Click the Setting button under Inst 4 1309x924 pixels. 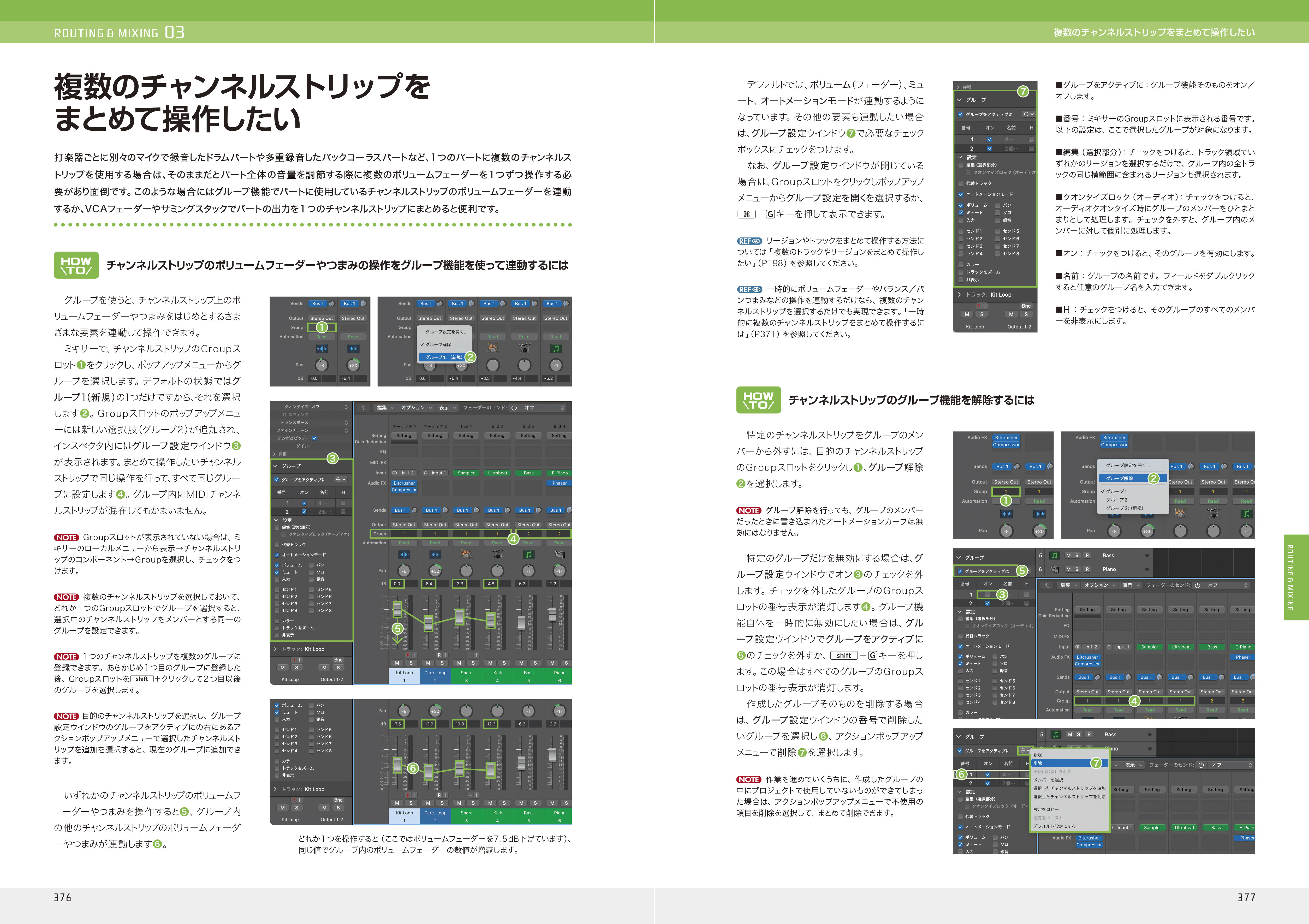click(x=559, y=436)
